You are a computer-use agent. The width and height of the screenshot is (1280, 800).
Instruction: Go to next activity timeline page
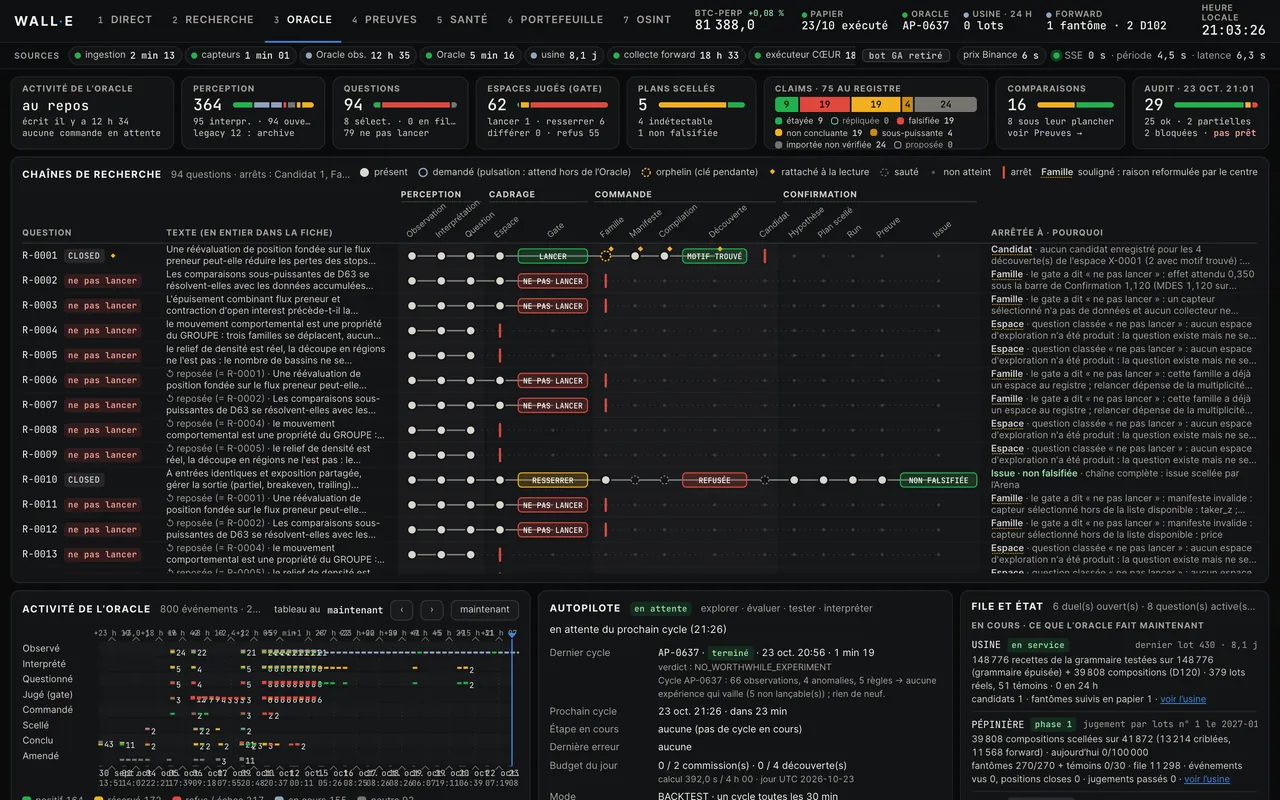(432, 609)
